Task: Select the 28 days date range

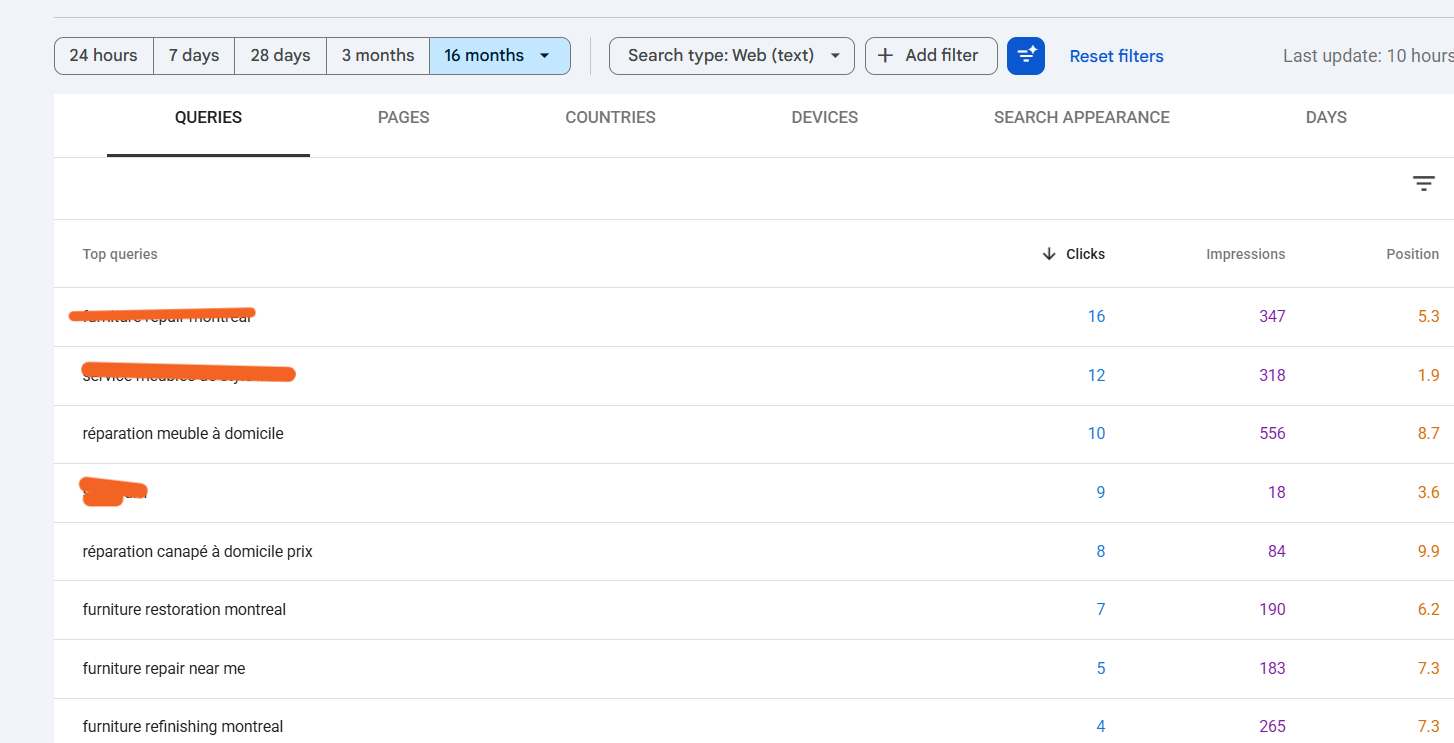Action: tap(280, 56)
